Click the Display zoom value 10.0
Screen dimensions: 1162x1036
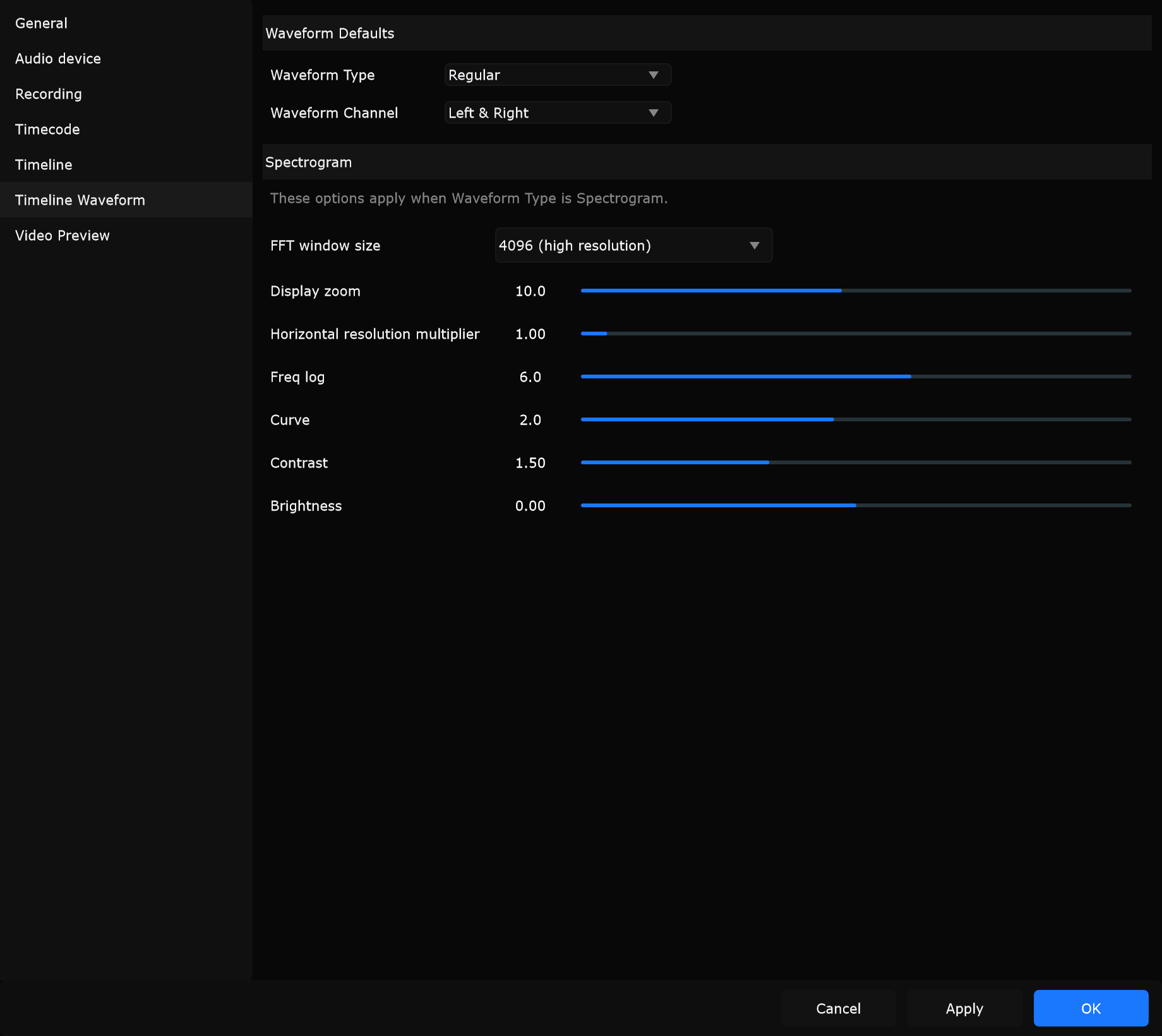[x=530, y=291]
